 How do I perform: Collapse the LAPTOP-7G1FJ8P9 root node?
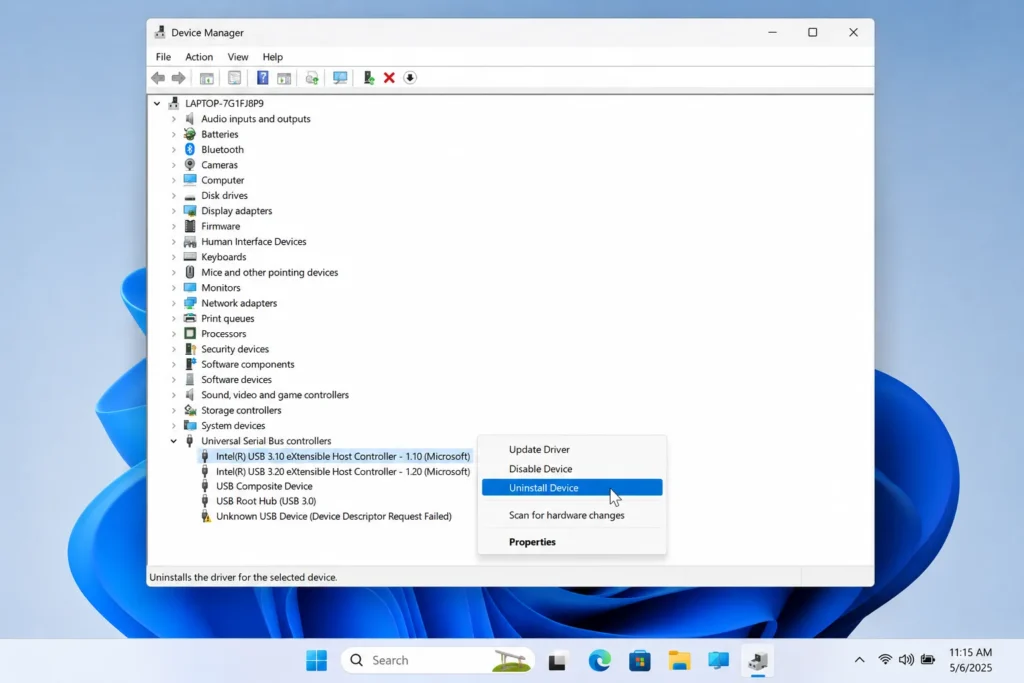157,103
